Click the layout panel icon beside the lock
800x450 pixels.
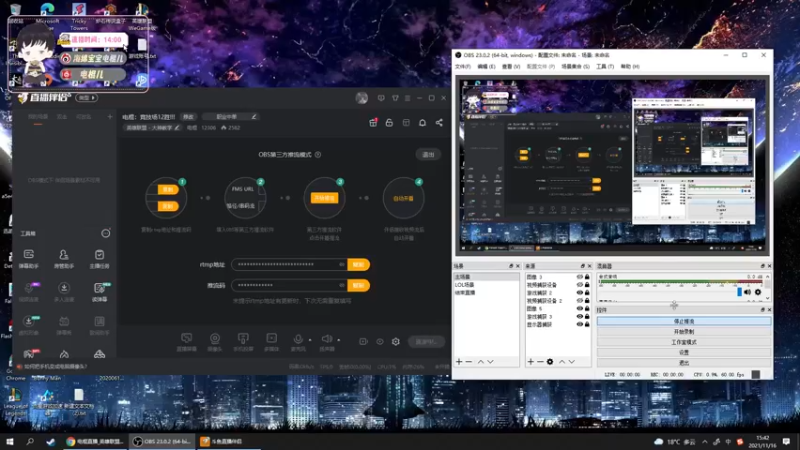406,122
